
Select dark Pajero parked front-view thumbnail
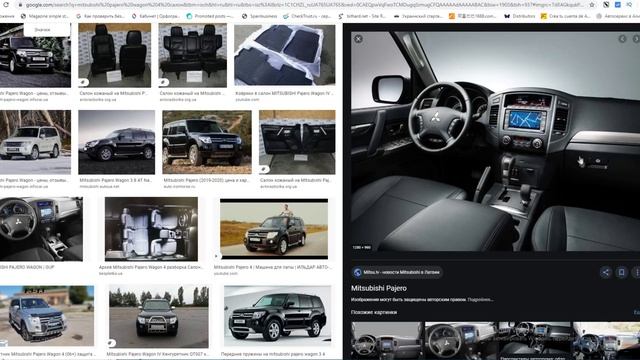(159, 316)
